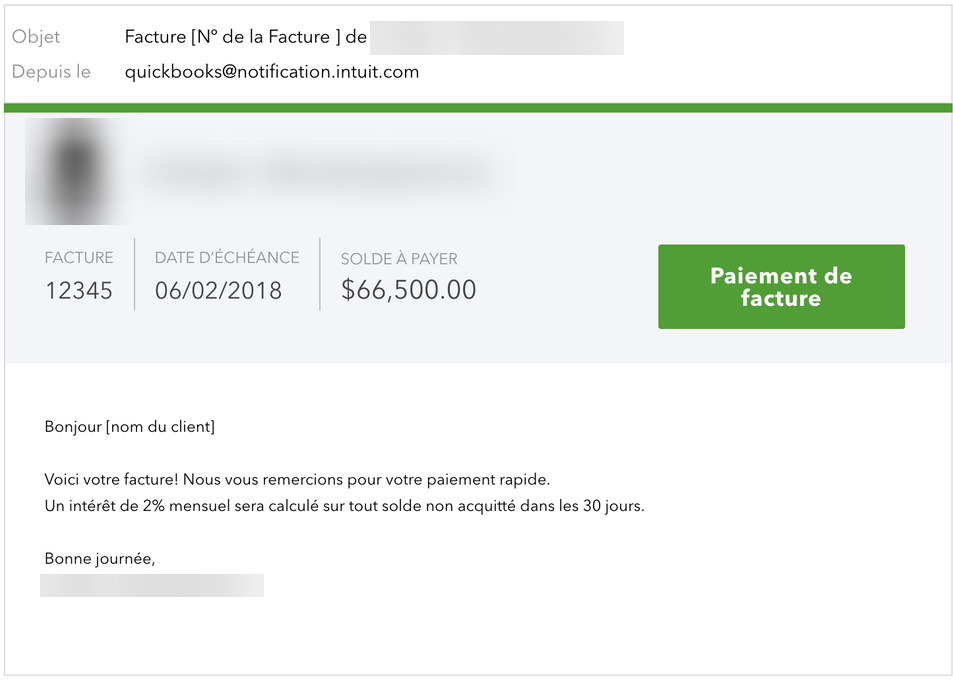Screen dimensions: 953x681
Task: Click the quickbooks@notification.intuit.com sender address
Action: (x=272, y=72)
